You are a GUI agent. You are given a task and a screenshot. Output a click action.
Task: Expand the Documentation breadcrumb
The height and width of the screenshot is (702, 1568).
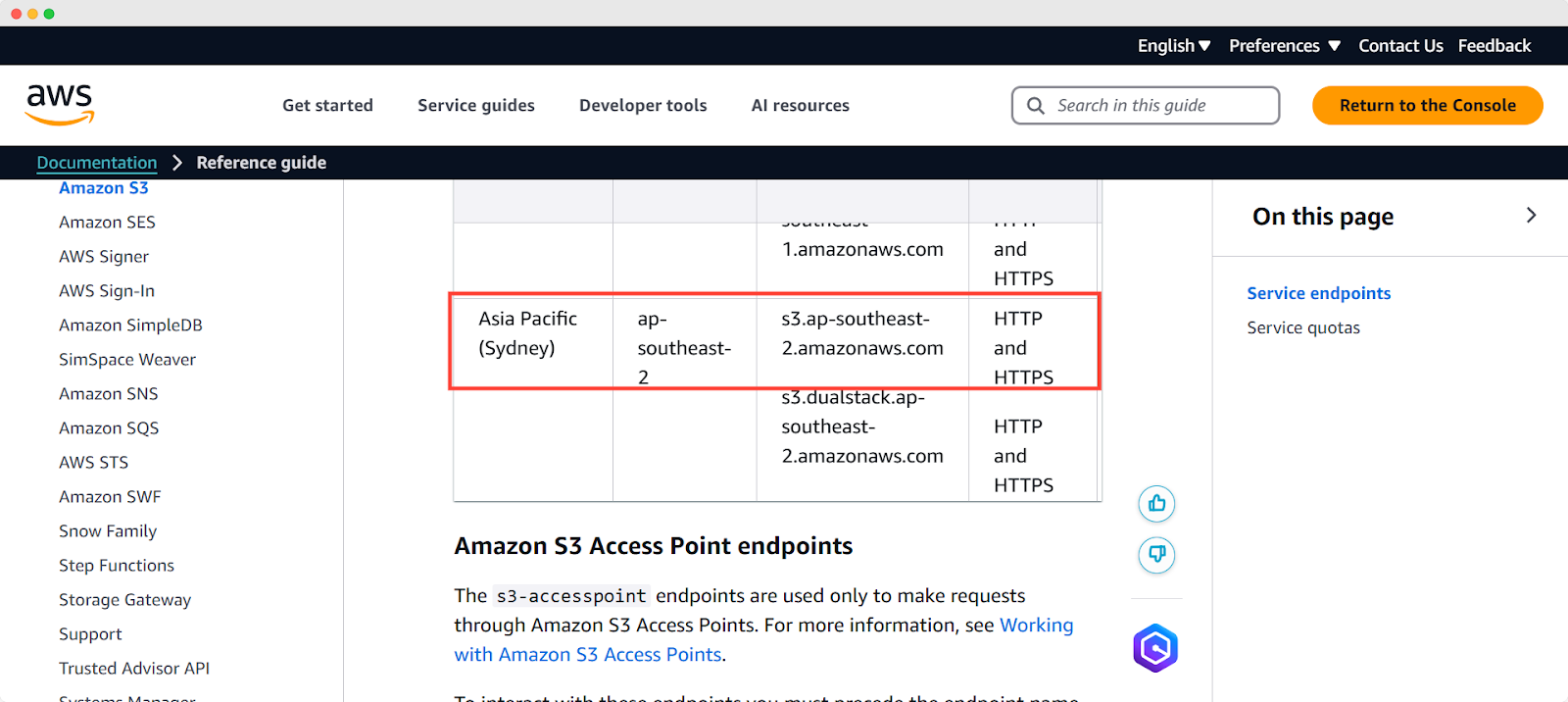point(96,162)
